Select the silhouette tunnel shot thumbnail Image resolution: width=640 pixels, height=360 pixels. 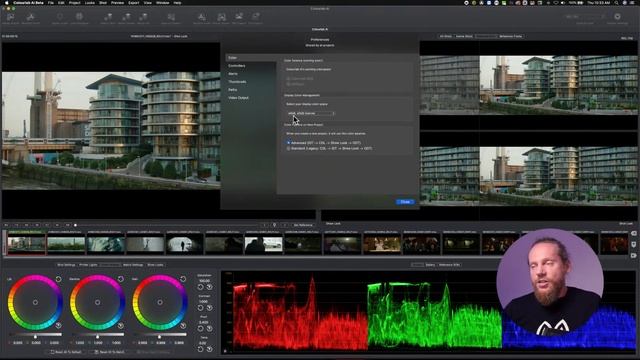coord(184,243)
